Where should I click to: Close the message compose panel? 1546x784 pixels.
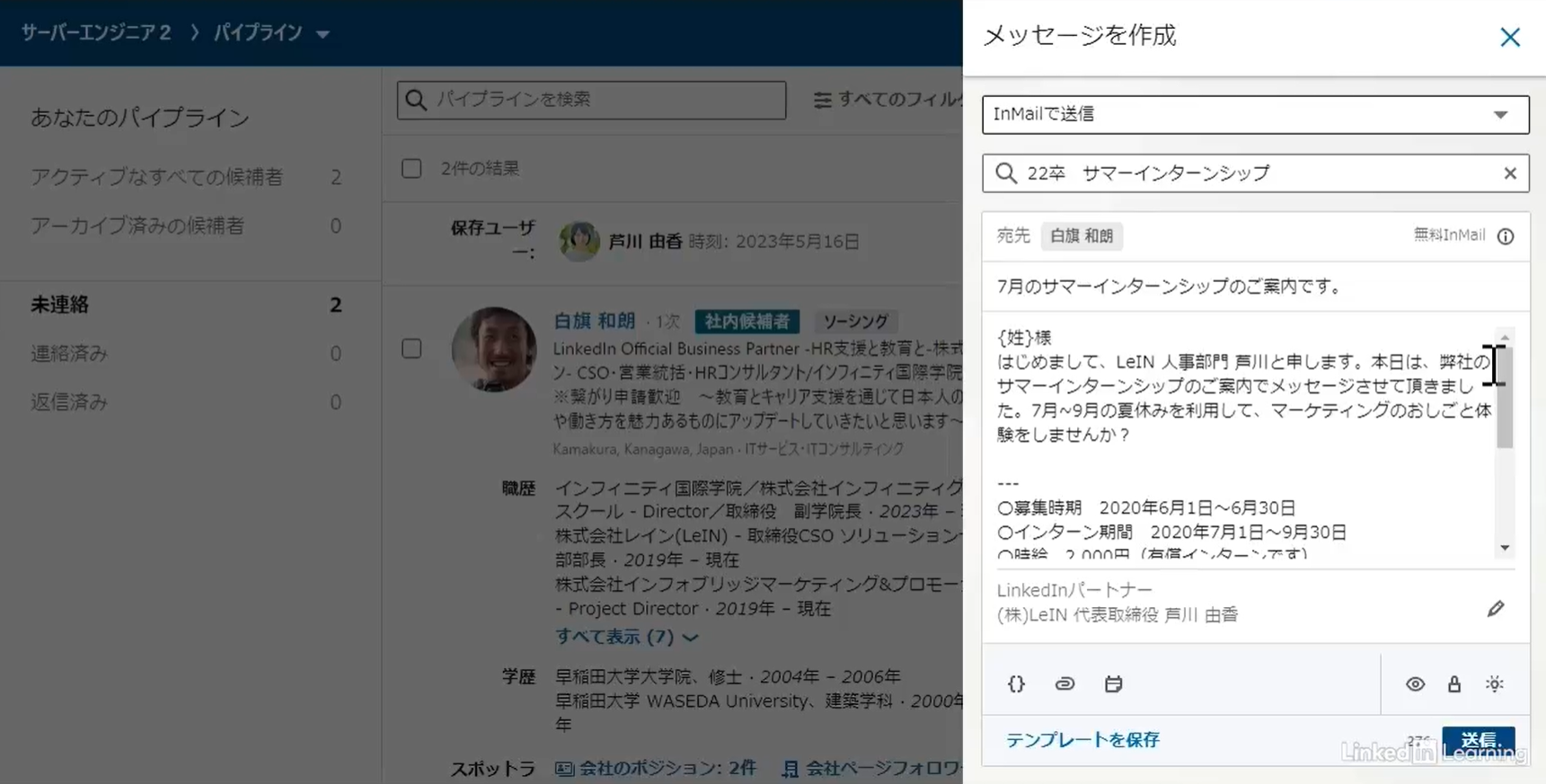click(x=1509, y=37)
